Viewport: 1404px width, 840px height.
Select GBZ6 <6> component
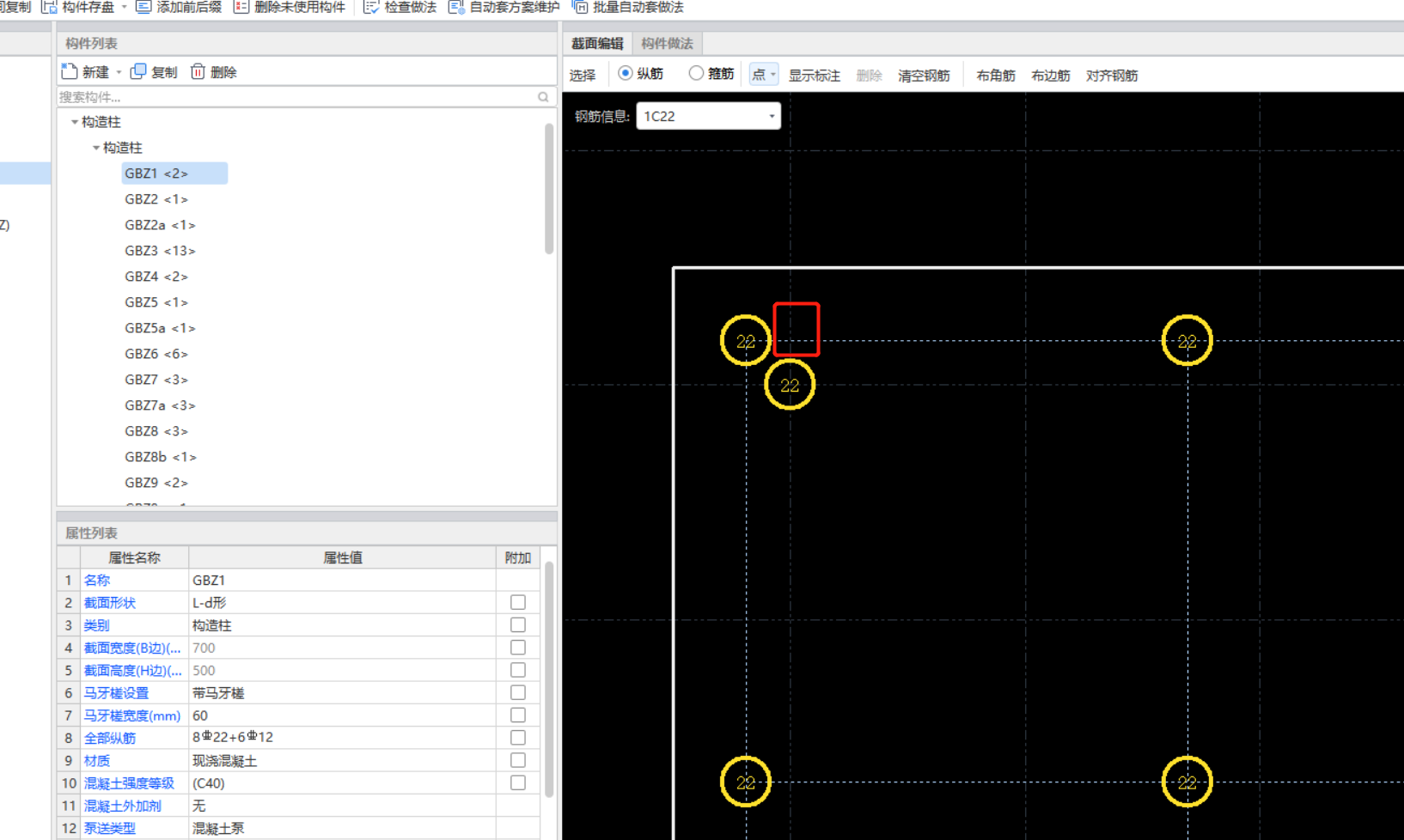click(x=156, y=354)
